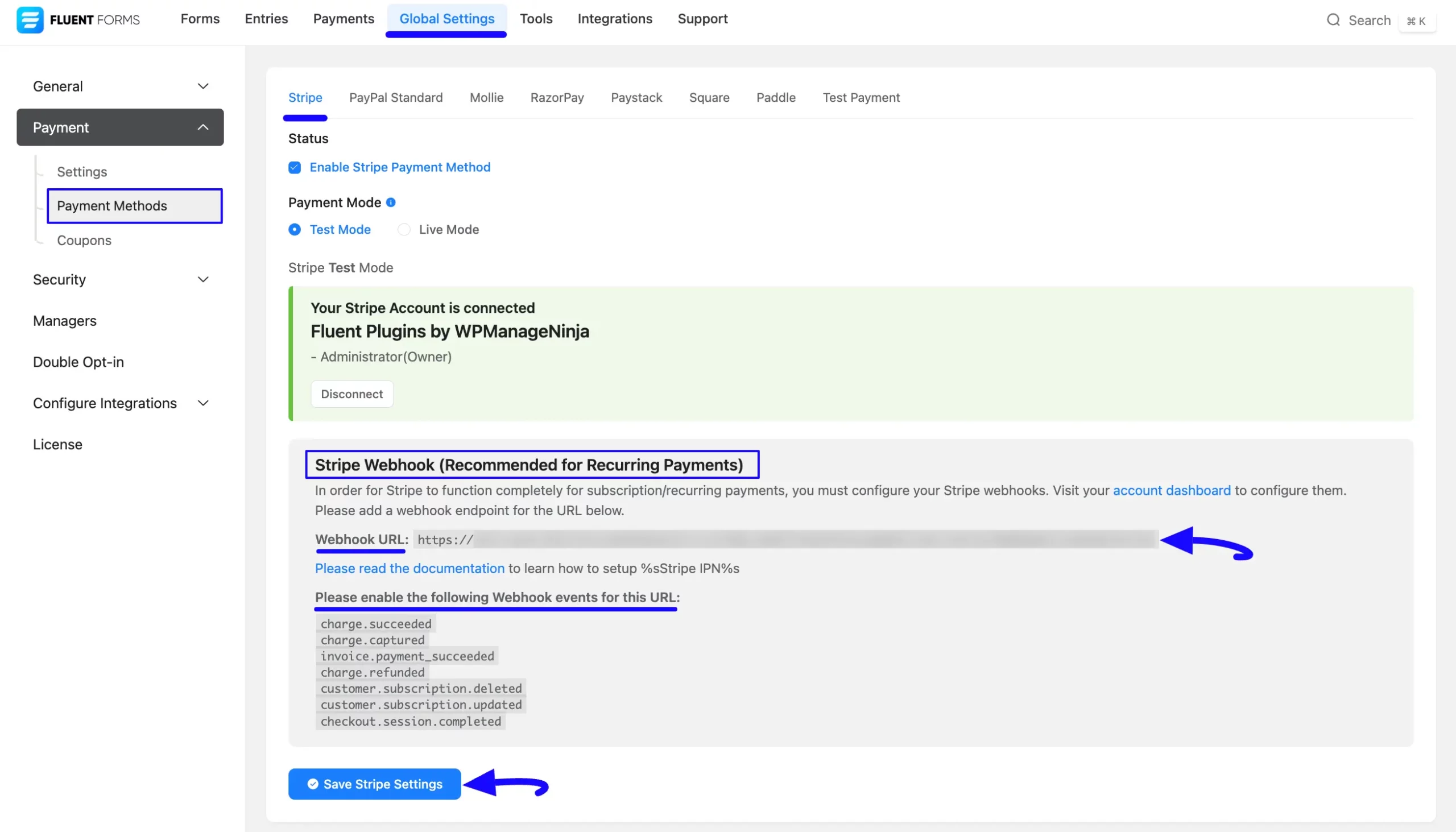Open Coupons sidebar item
Image resolution: width=1456 pixels, height=832 pixels.
point(84,241)
